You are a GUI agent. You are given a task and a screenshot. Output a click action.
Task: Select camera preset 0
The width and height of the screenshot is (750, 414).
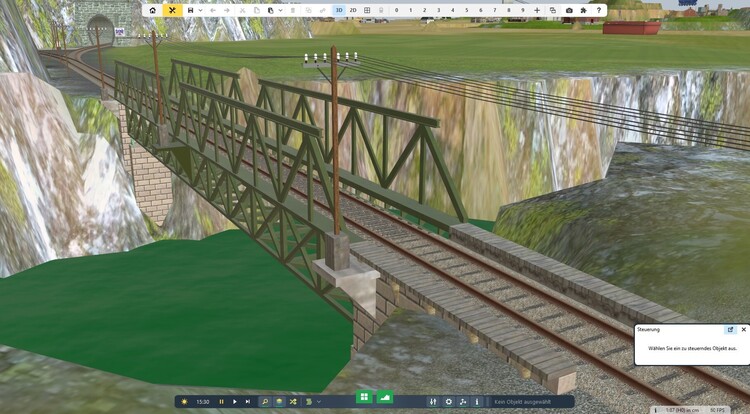pos(397,10)
